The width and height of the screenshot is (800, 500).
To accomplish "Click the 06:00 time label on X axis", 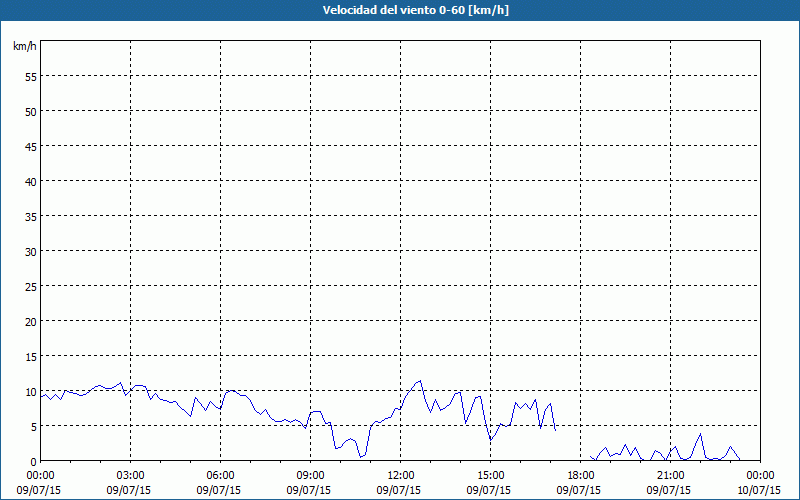I will click(220, 476).
